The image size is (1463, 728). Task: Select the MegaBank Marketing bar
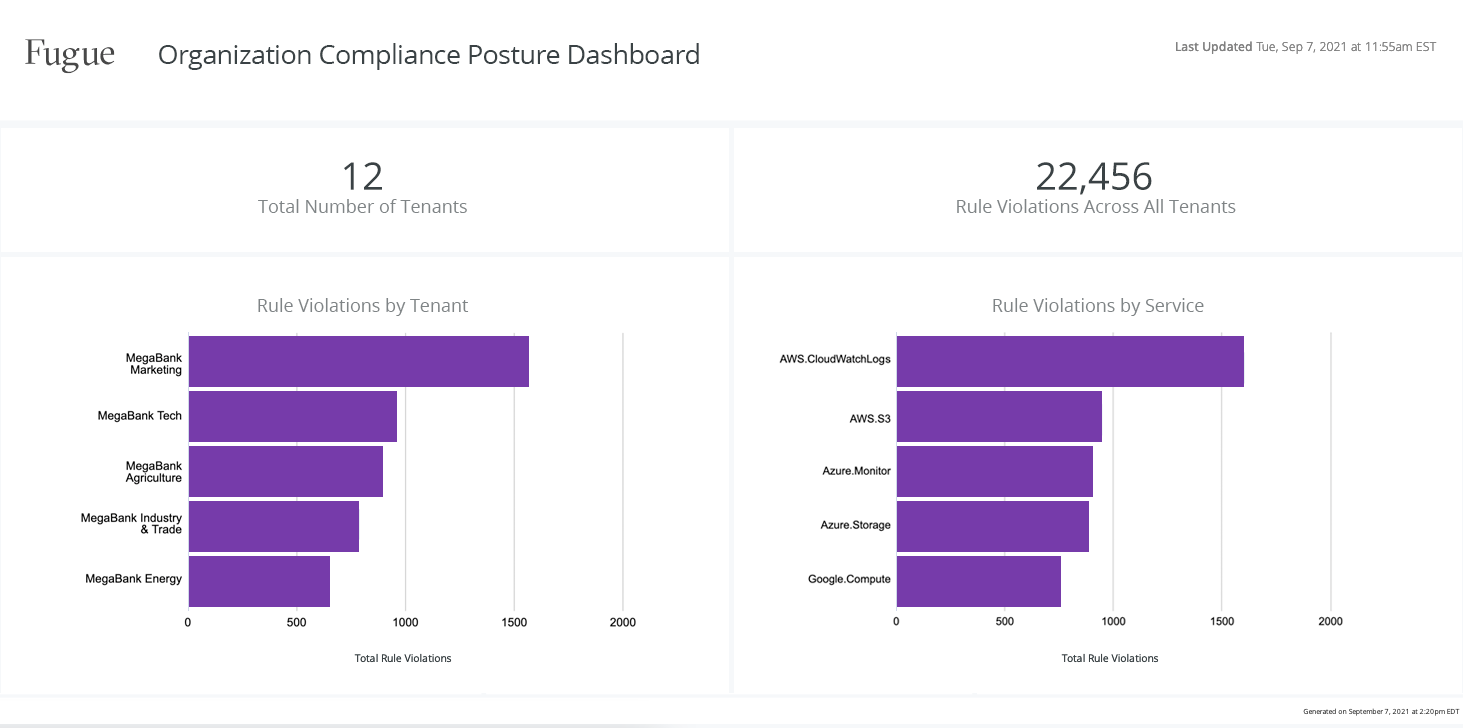pyautogui.click(x=358, y=361)
